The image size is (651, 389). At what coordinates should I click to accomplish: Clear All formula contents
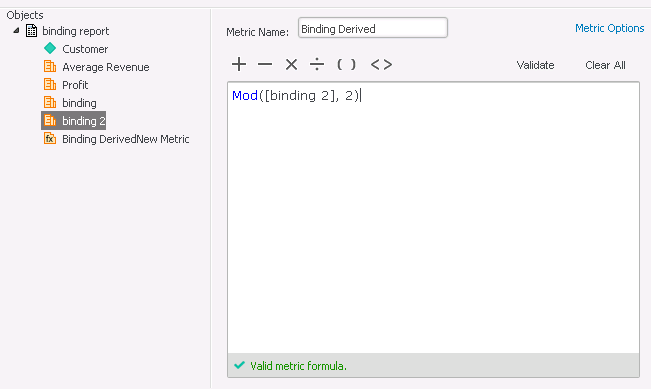pos(605,65)
